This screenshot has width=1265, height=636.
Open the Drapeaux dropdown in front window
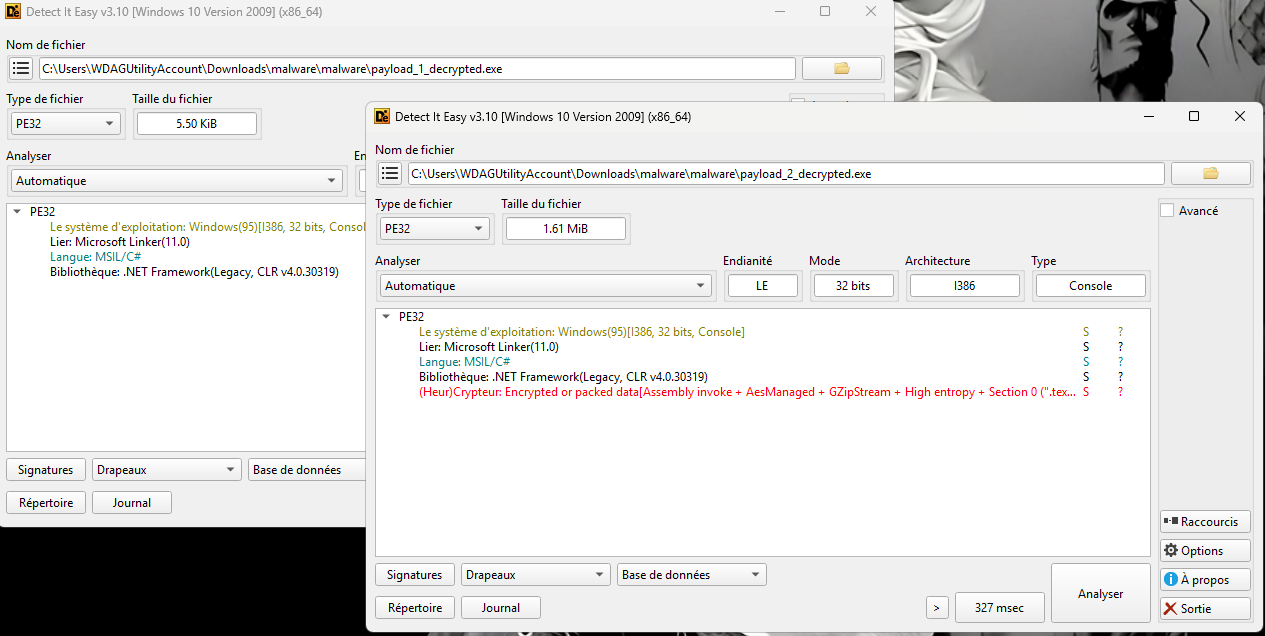point(535,575)
